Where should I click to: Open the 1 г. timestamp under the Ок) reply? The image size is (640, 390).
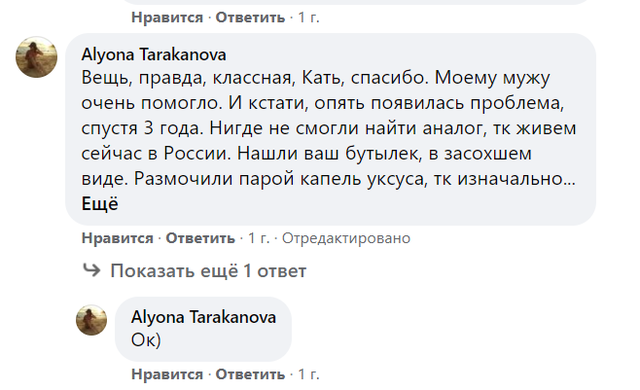tap(309, 374)
